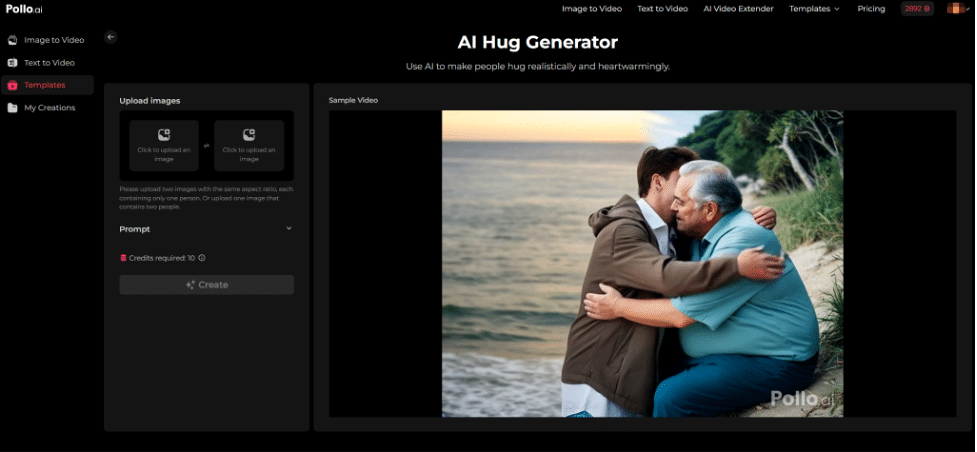The height and width of the screenshot is (452, 977).
Task: Click the Text to Video sidebar icon
Action: click(x=12, y=62)
